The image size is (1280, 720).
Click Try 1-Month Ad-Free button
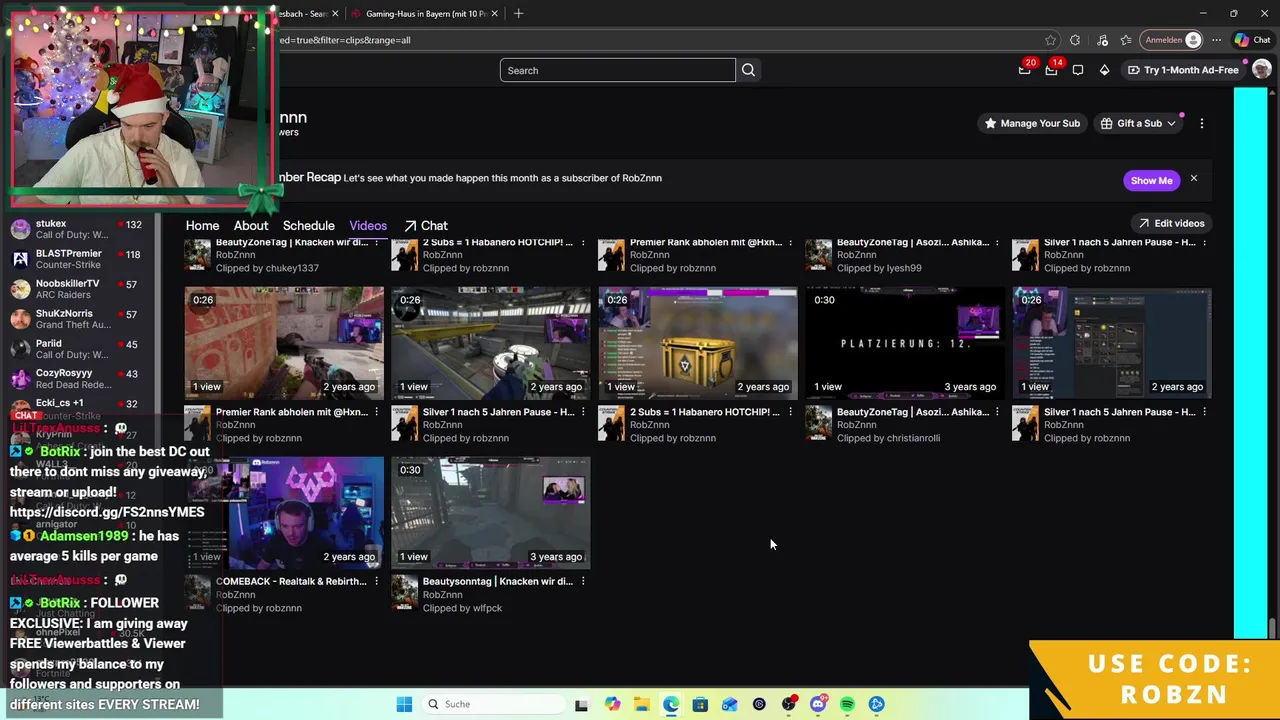pos(1183,70)
